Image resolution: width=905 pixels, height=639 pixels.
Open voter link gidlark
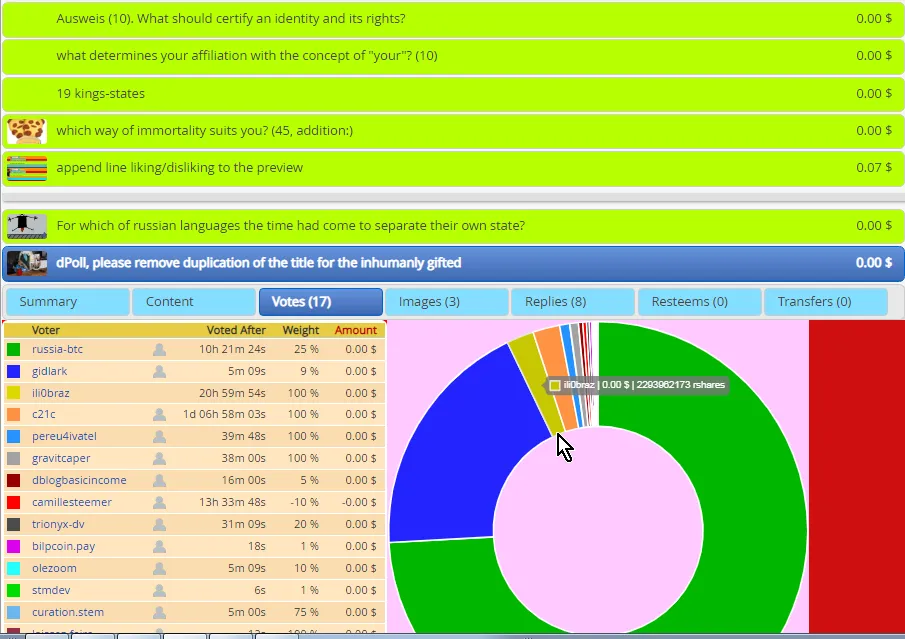coord(49,371)
